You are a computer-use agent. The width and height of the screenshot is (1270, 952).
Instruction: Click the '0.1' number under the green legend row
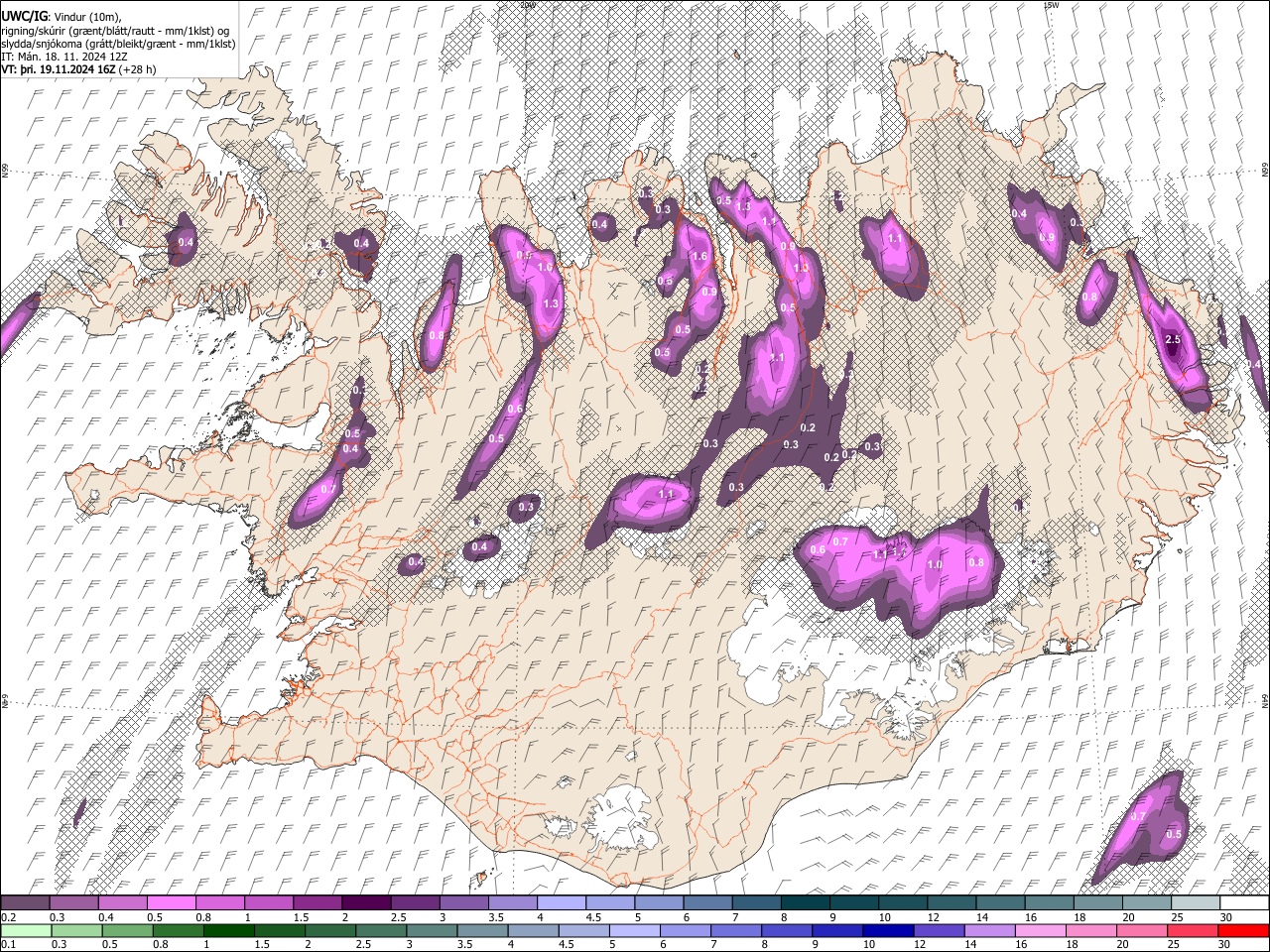8,945
